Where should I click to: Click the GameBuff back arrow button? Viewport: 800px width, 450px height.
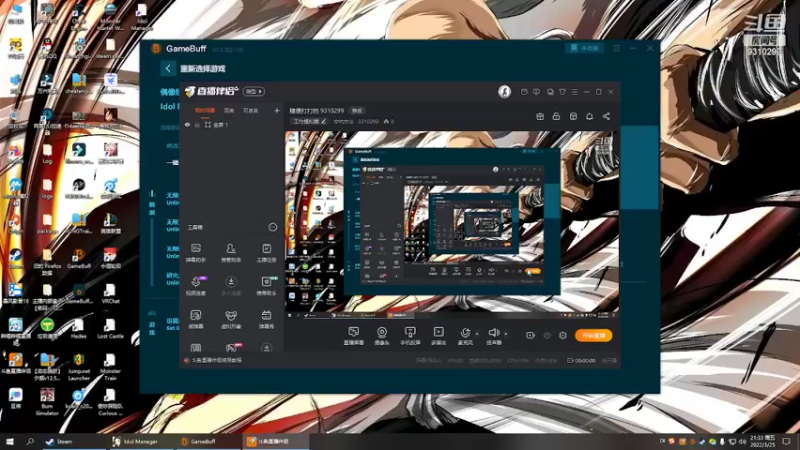[168, 68]
